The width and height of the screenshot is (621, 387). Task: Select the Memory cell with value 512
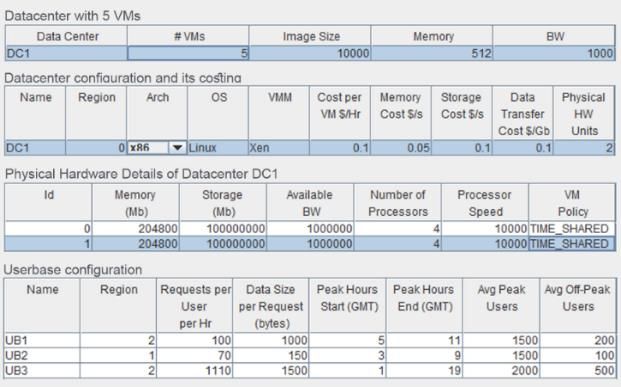coord(432,53)
